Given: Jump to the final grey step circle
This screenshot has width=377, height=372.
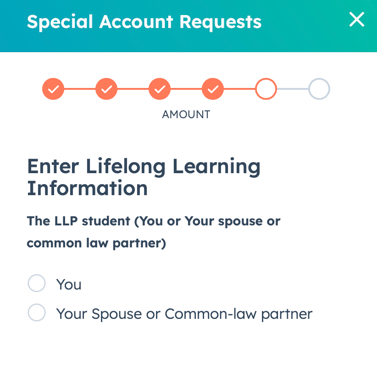Looking at the screenshot, I should tap(319, 89).
